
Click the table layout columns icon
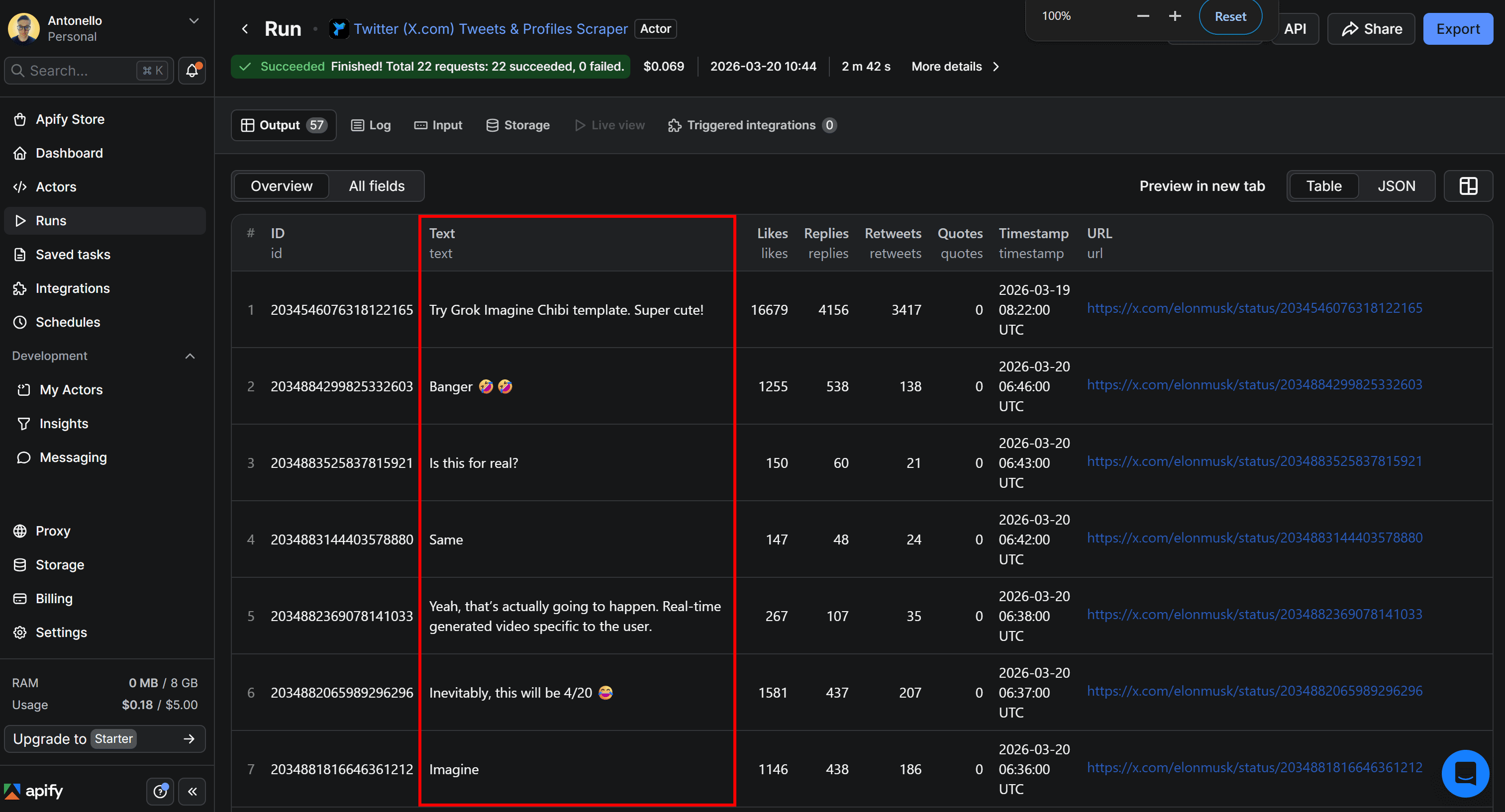coord(1468,186)
